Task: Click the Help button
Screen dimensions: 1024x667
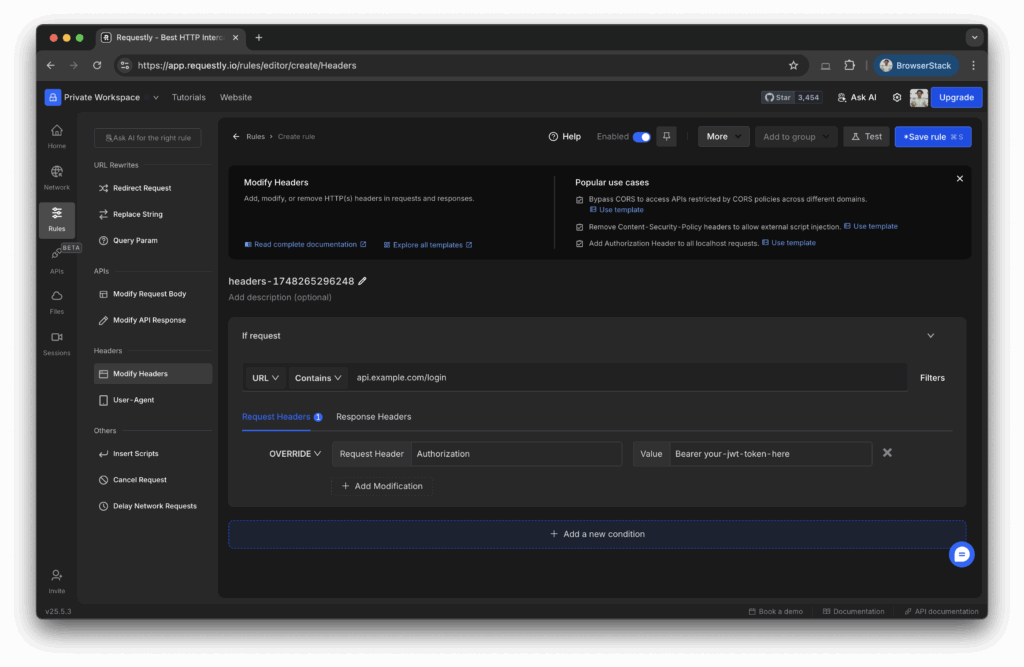Action: 564,137
